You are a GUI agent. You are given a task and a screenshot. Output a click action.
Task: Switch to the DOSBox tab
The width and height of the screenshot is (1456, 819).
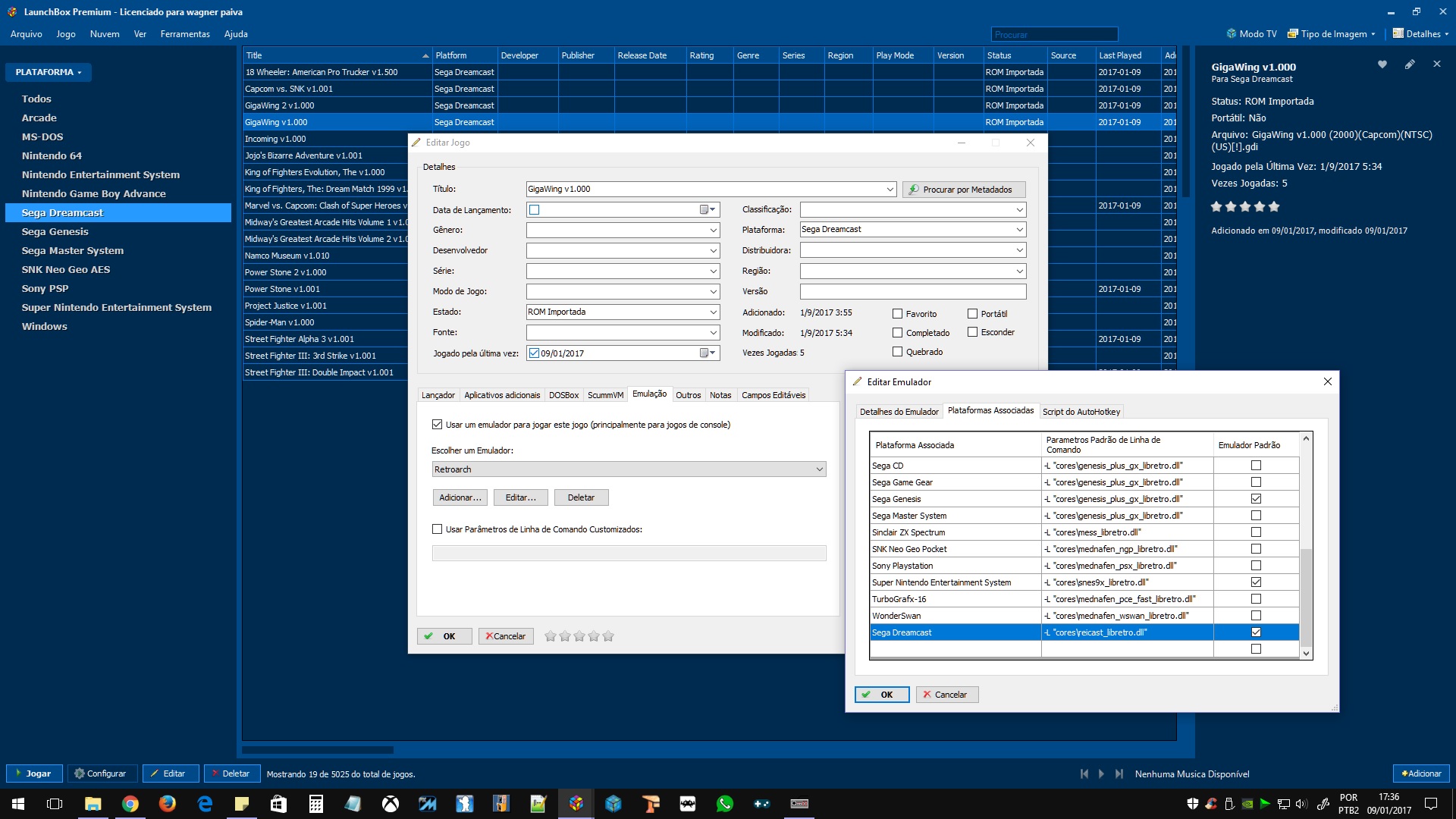[563, 395]
